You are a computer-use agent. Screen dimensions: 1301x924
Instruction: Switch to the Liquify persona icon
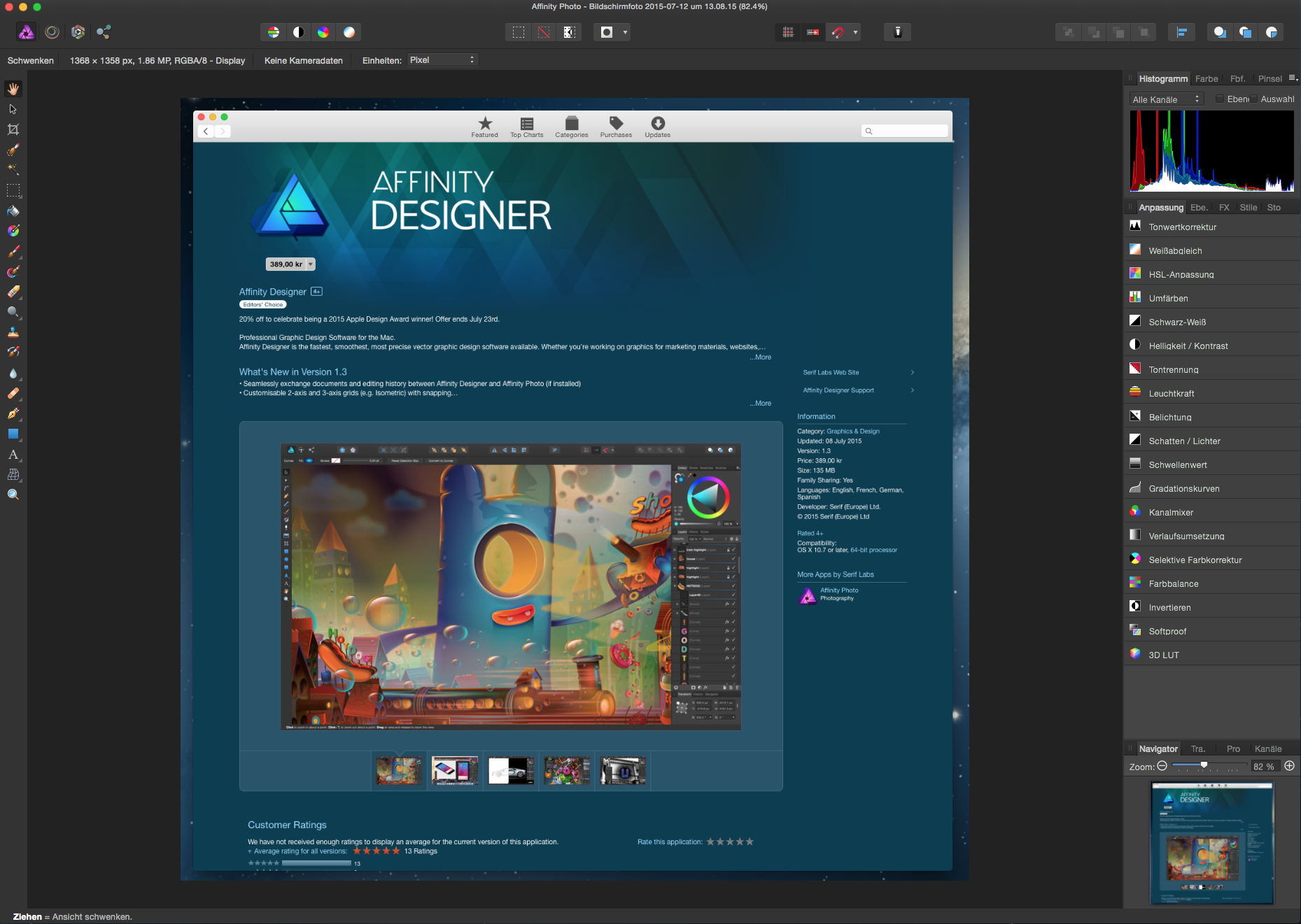(52, 32)
